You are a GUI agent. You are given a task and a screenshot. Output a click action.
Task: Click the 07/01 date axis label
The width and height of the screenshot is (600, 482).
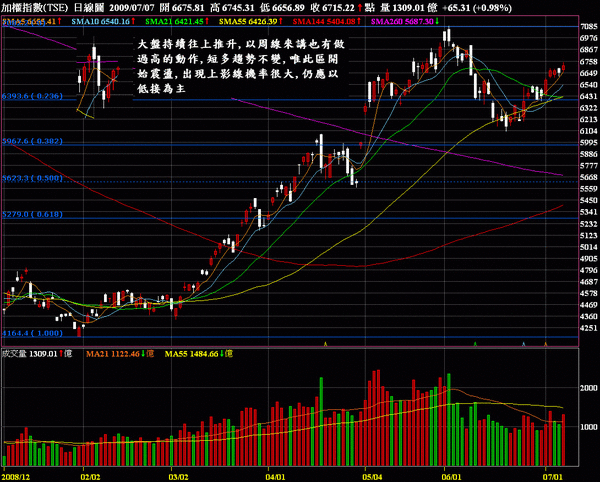click(x=553, y=477)
